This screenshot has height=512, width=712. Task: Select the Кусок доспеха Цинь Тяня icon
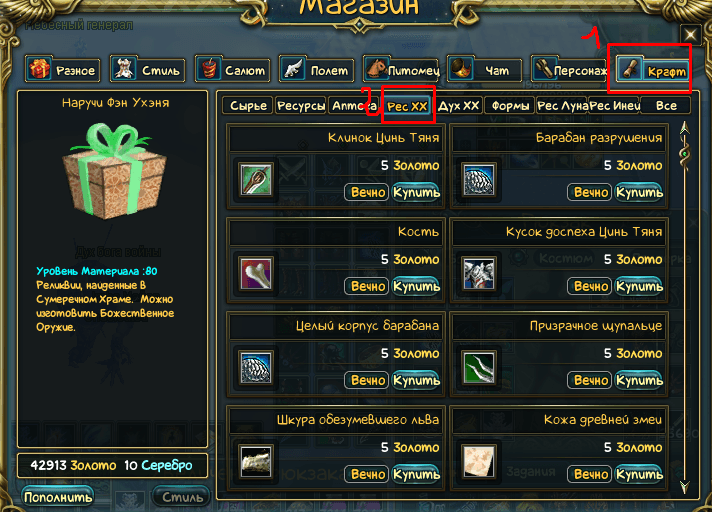(x=479, y=274)
